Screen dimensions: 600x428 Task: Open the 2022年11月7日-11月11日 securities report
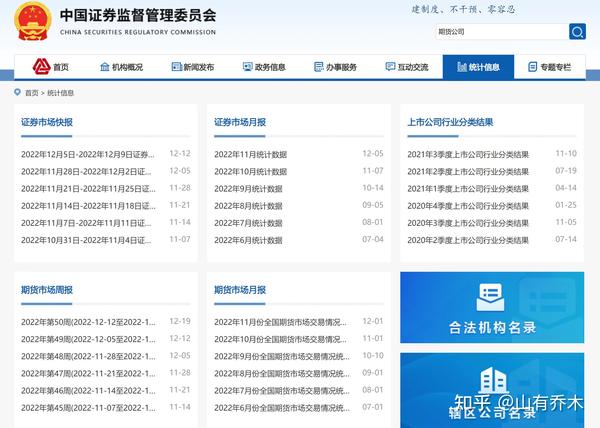pos(86,223)
